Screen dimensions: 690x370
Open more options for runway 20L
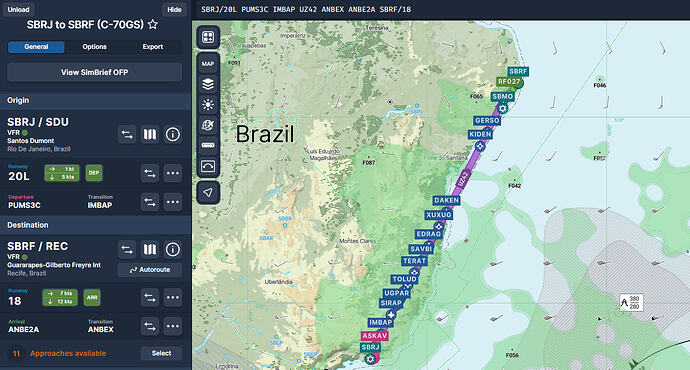[172, 173]
